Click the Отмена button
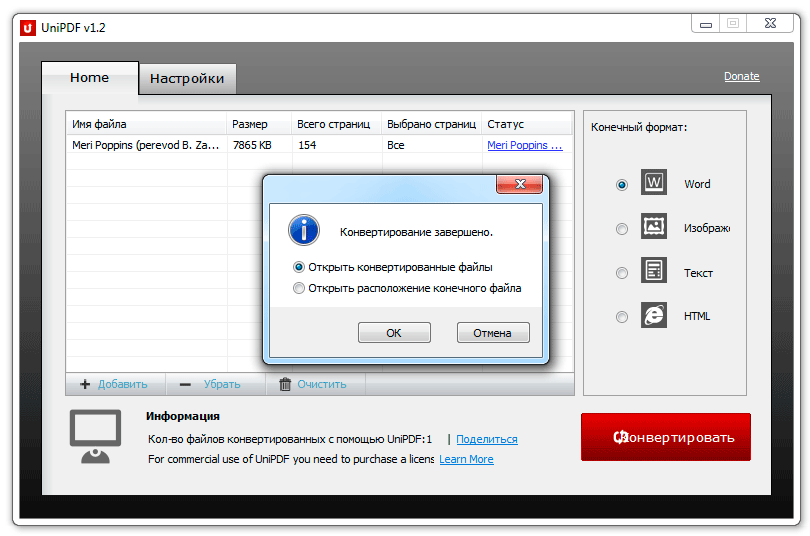Image resolution: width=810 pixels, height=536 pixels. pos(493,333)
